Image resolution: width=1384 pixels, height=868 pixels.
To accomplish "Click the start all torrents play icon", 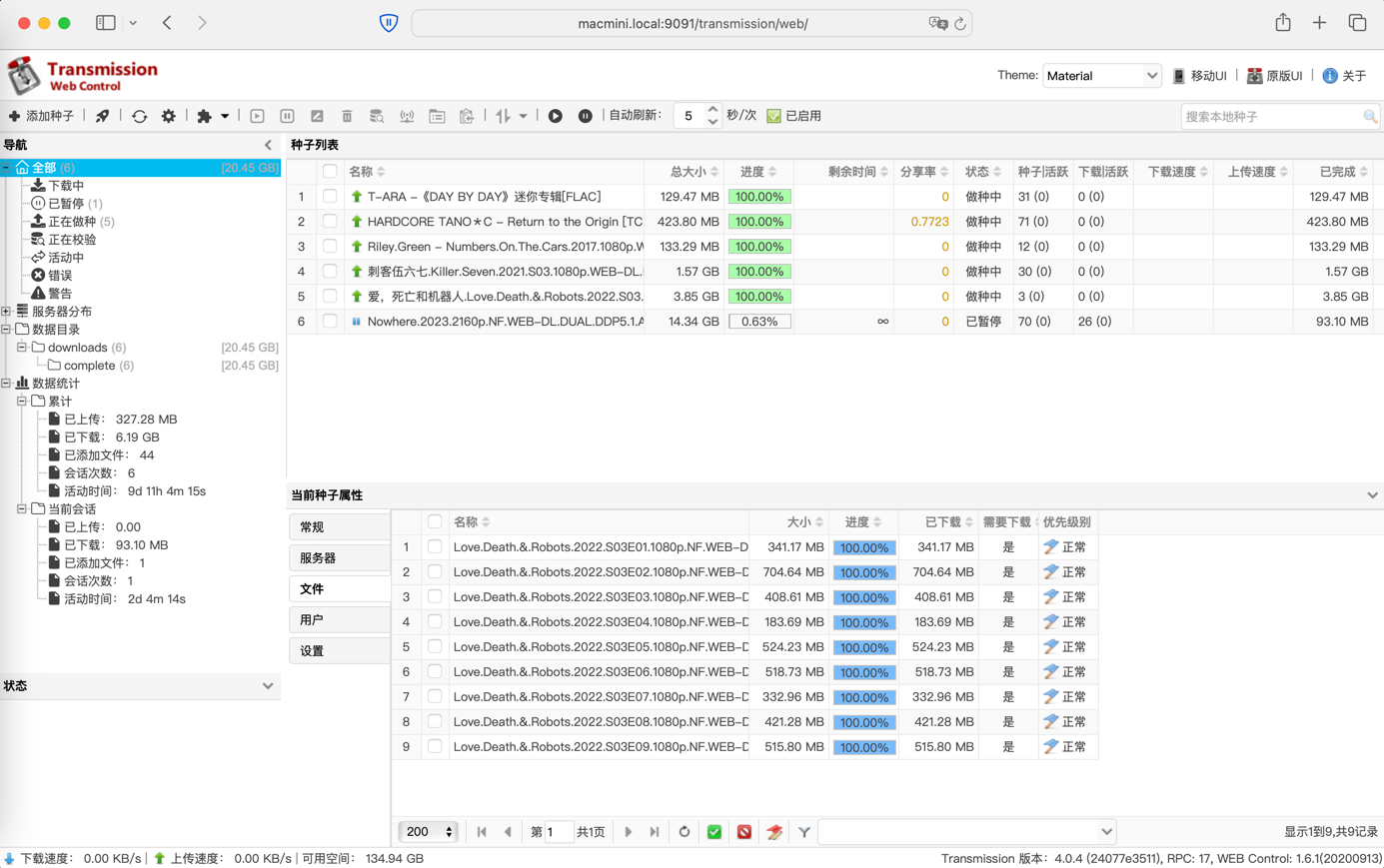I will pyautogui.click(x=556, y=116).
